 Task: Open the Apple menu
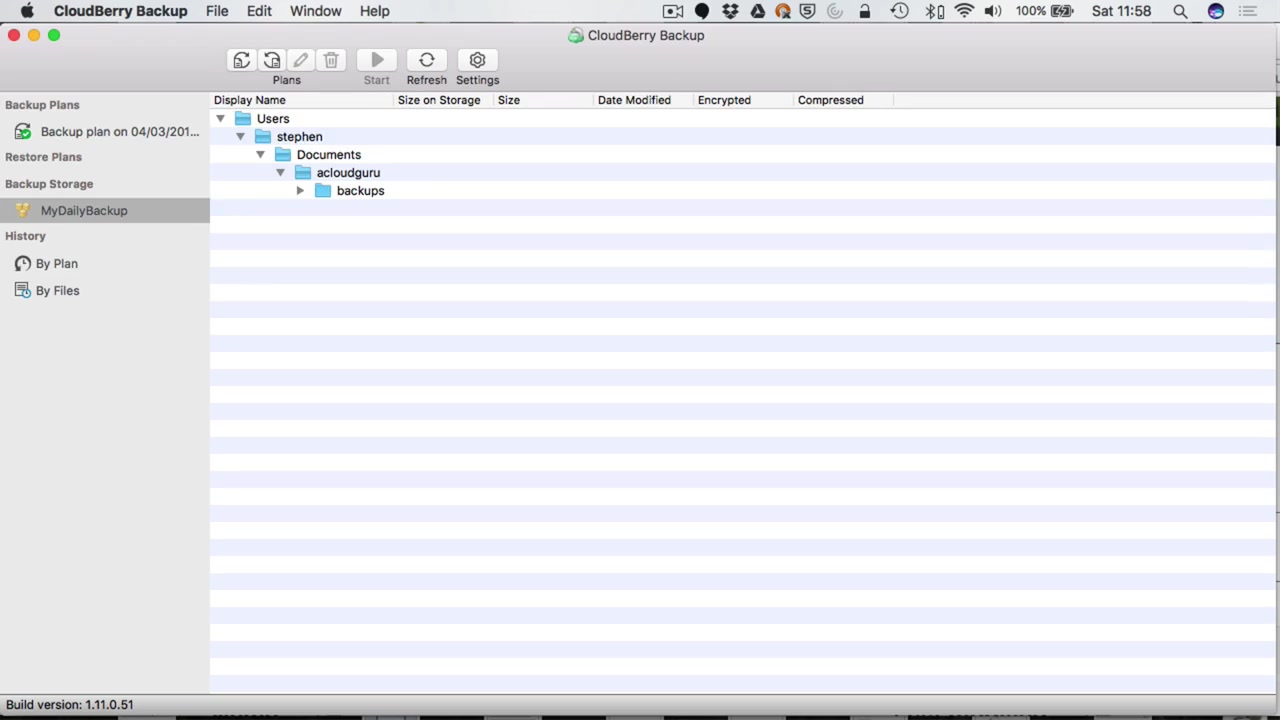pyautogui.click(x=27, y=11)
